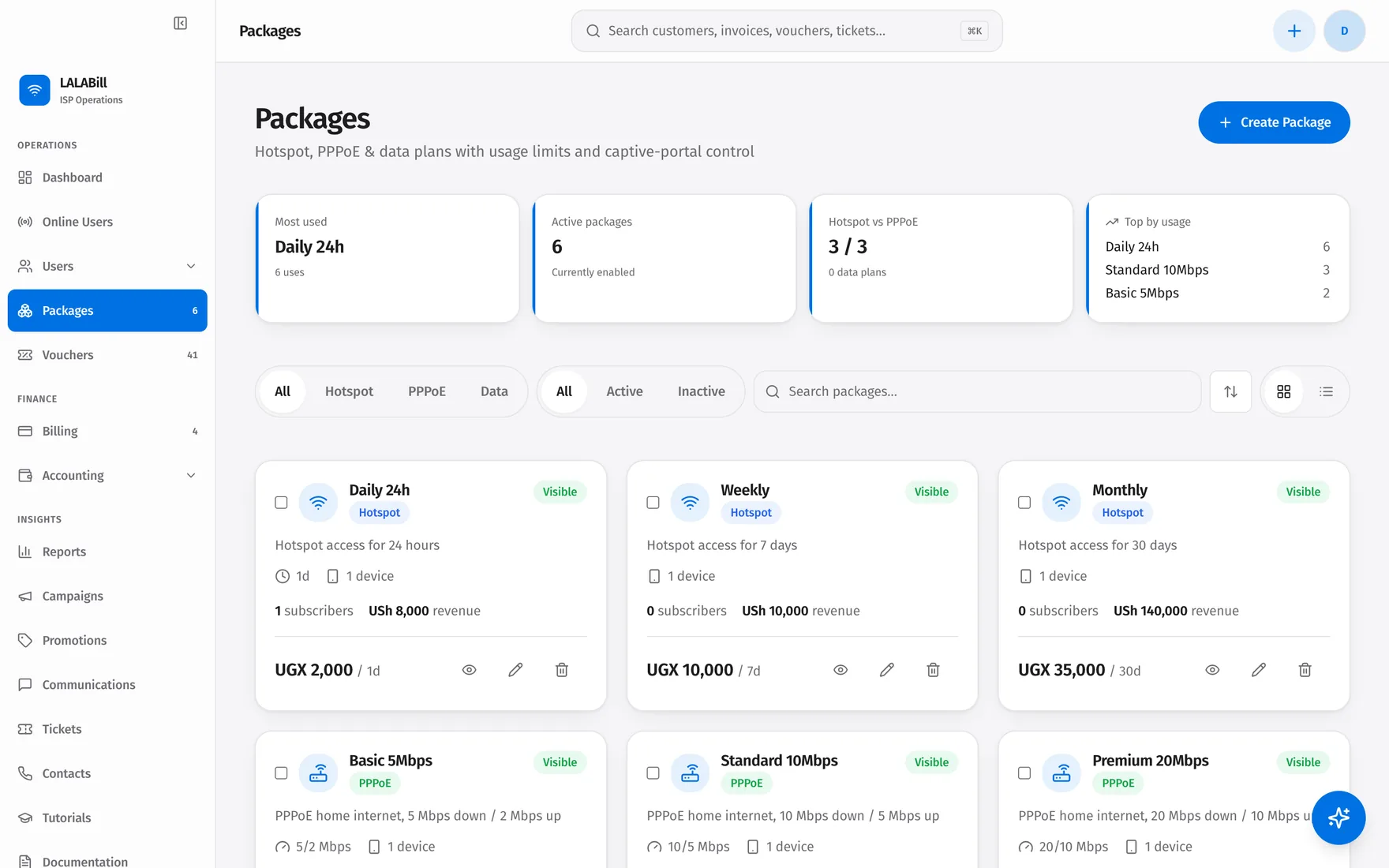This screenshot has height=868, width=1389.
Task: Show only Active packages
Action: pyautogui.click(x=624, y=391)
